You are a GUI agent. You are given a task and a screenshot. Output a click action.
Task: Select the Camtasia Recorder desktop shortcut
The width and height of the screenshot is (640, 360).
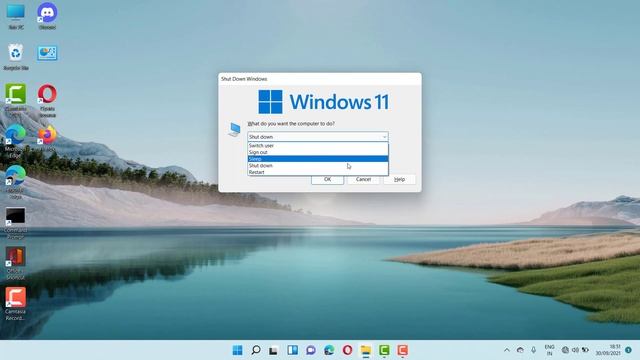[16, 303]
